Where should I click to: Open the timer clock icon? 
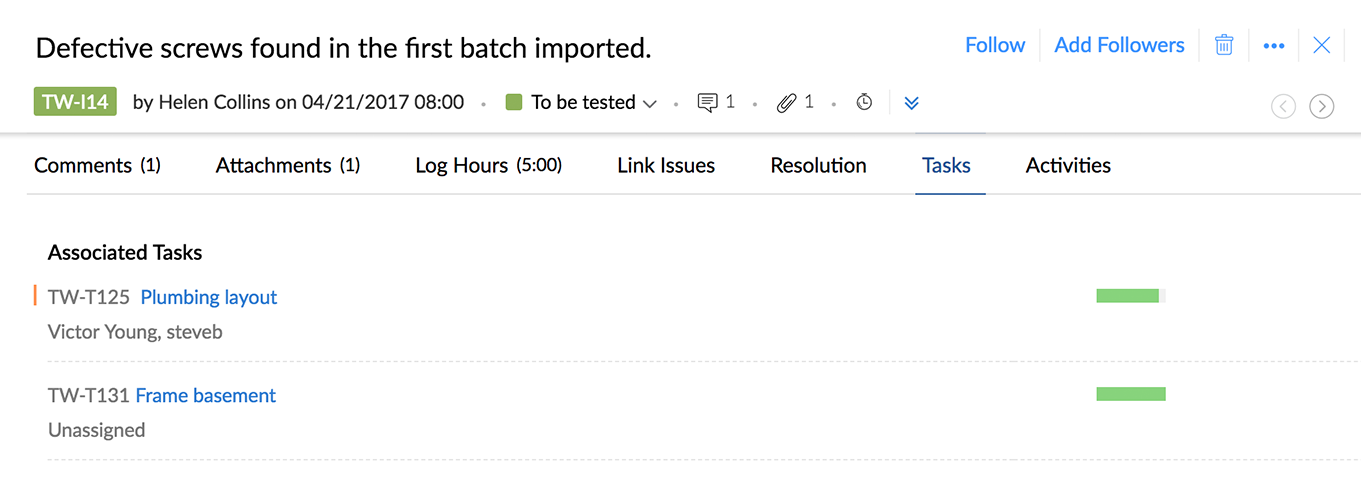pos(865,102)
